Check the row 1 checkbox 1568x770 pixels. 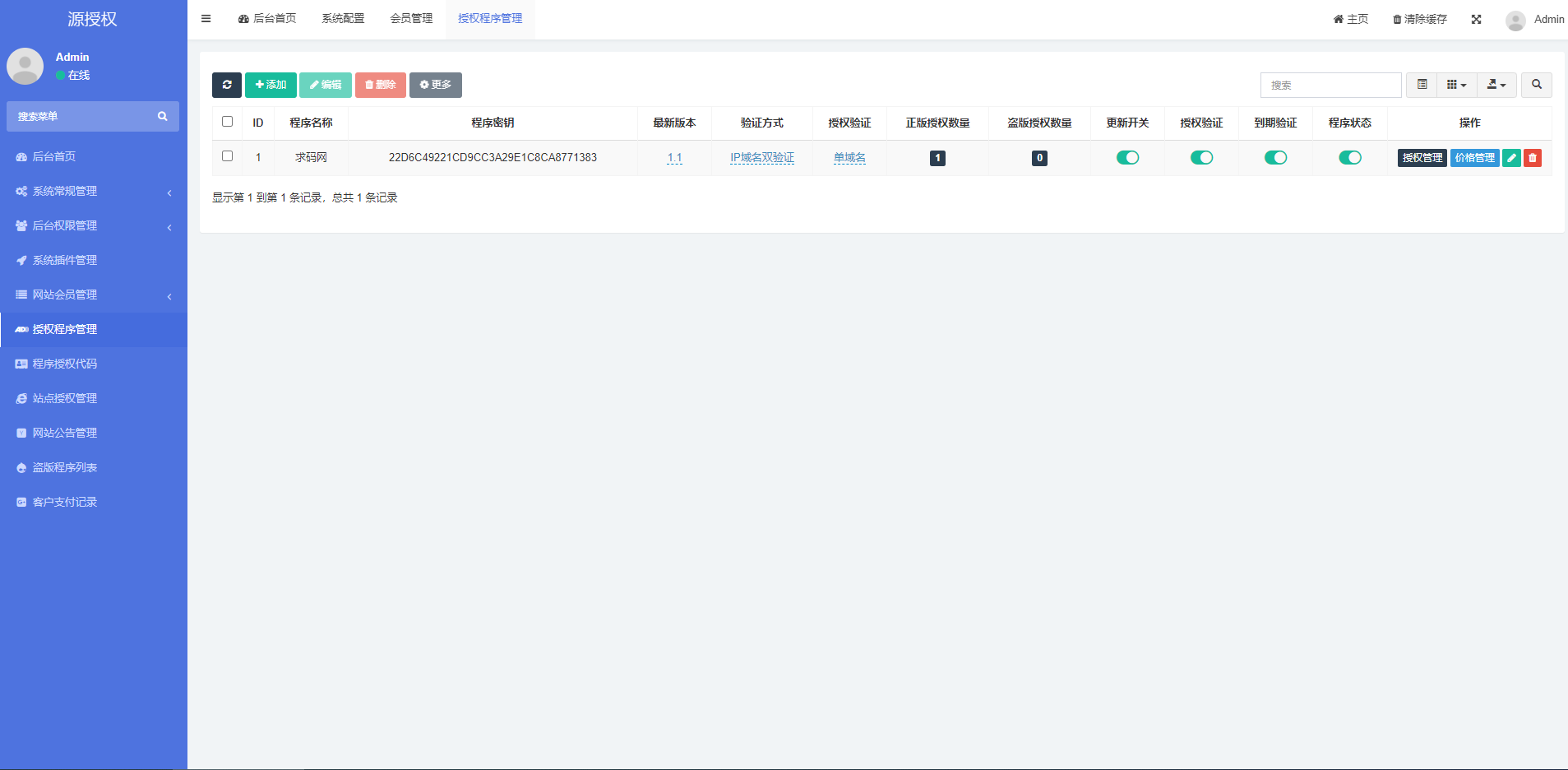point(228,156)
